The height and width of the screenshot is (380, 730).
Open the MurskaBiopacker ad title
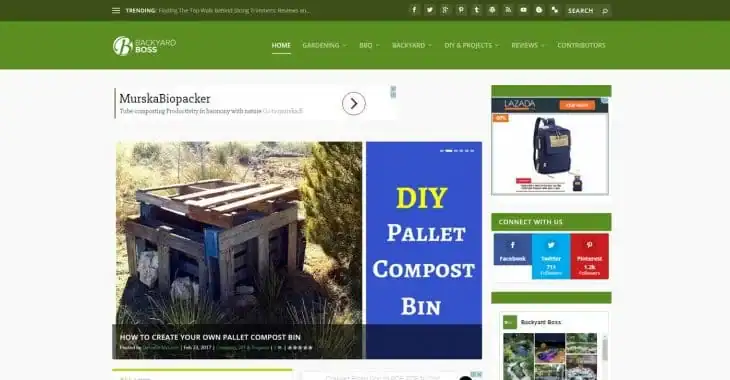(x=165, y=98)
